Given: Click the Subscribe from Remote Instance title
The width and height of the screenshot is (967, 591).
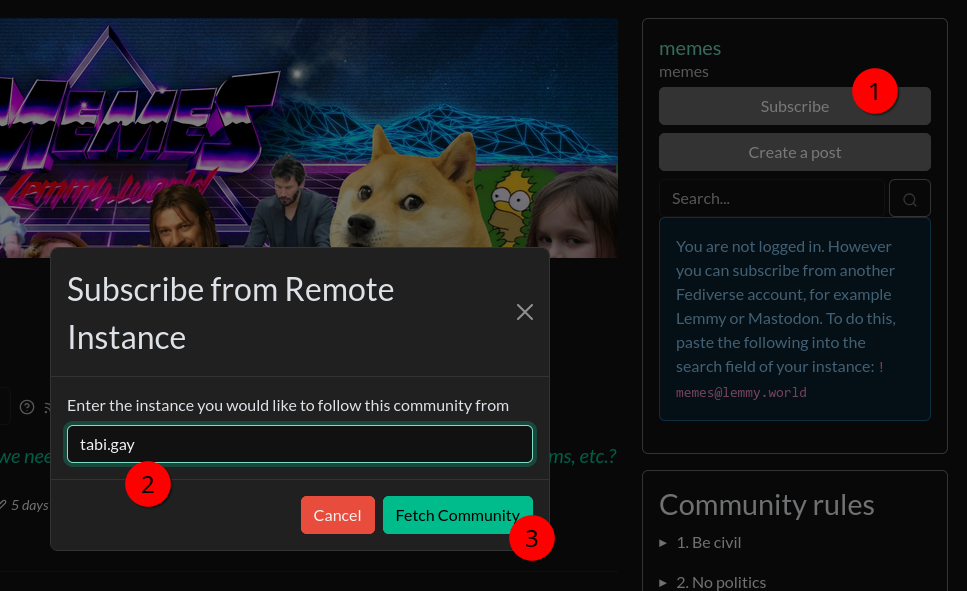Looking at the screenshot, I should coord(230,313).
